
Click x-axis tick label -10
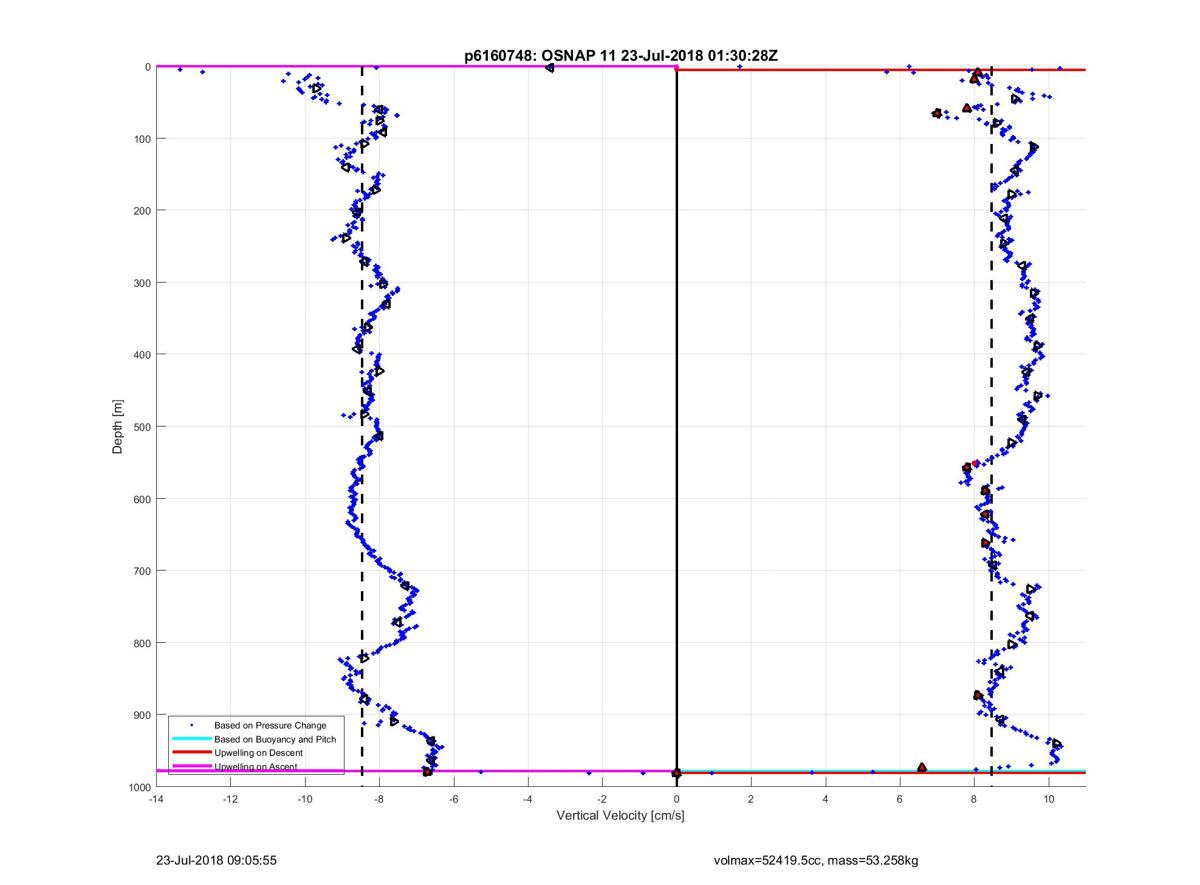(304, 799)
